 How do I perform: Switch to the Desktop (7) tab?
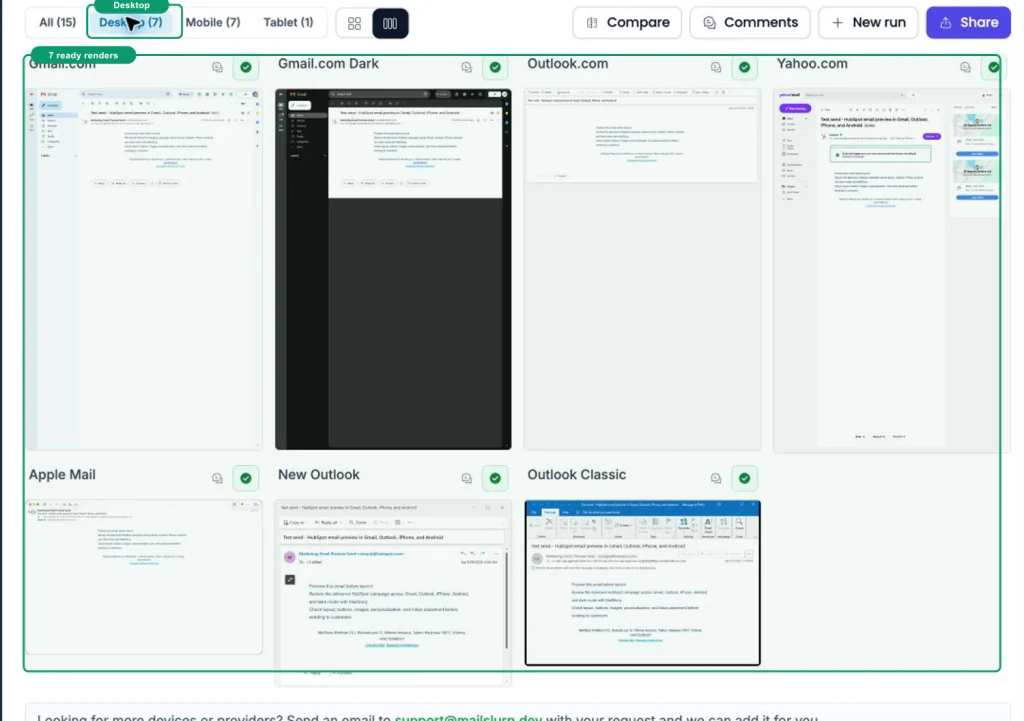(x=133, y=23)
